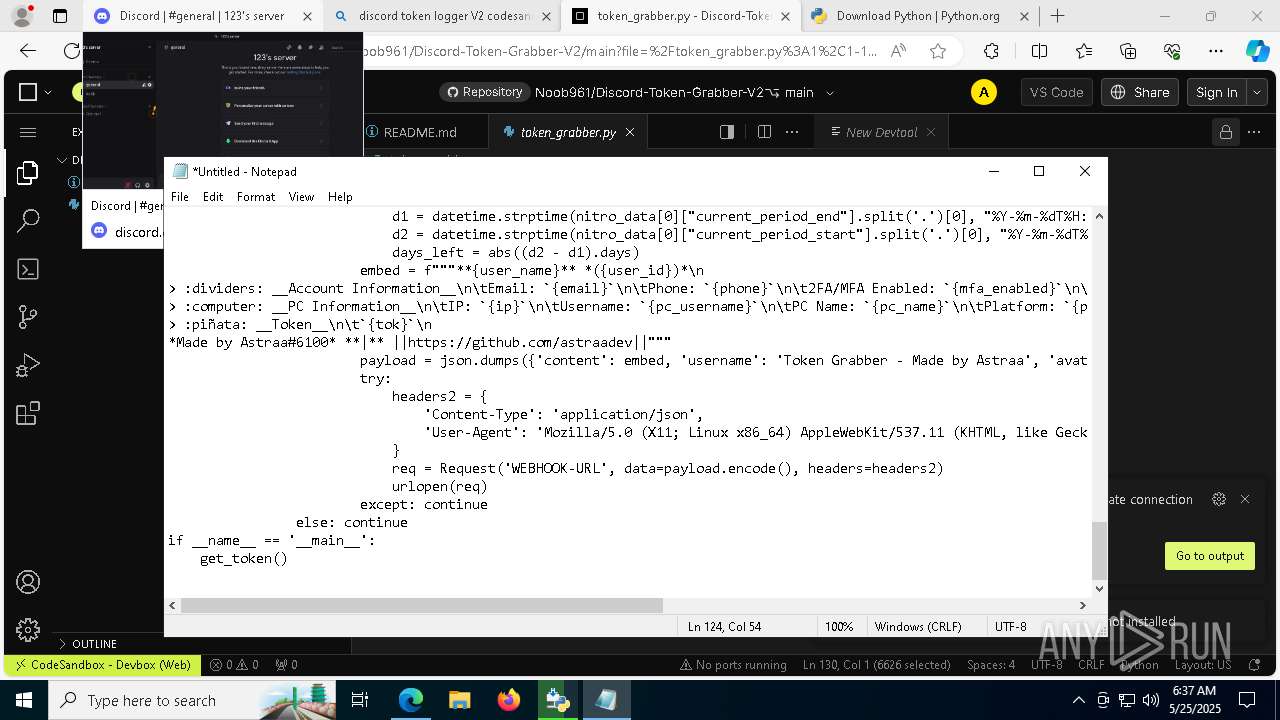Open the Notepad Format menu
The image size is (1280, 720).
click(x=256, y=197)
